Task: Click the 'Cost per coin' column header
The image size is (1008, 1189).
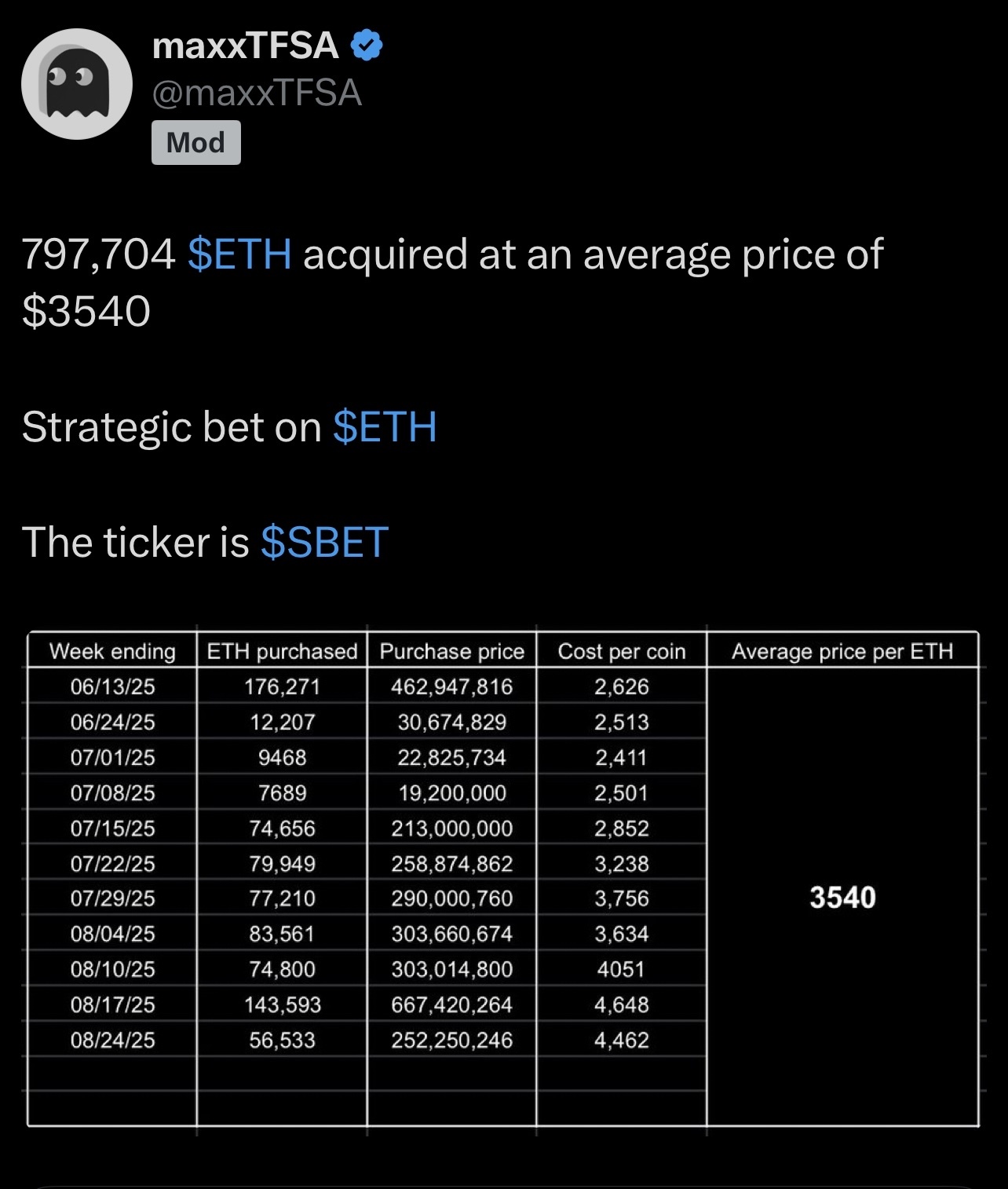Action: 622,651
